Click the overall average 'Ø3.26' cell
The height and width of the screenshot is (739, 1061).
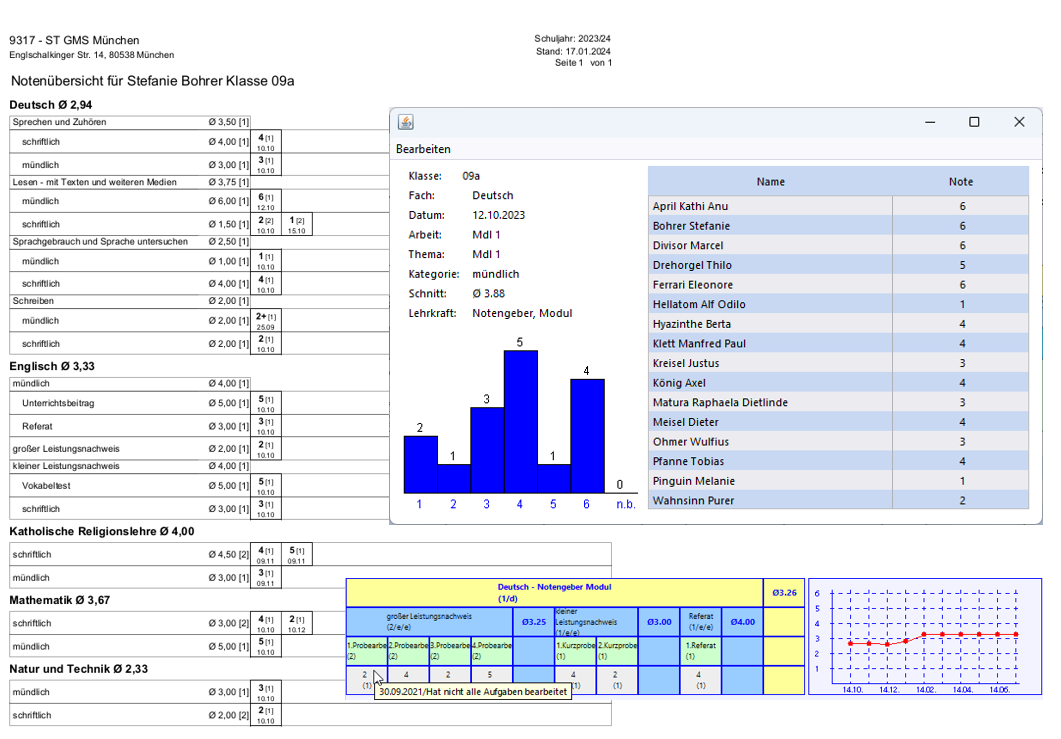(784, 593)
